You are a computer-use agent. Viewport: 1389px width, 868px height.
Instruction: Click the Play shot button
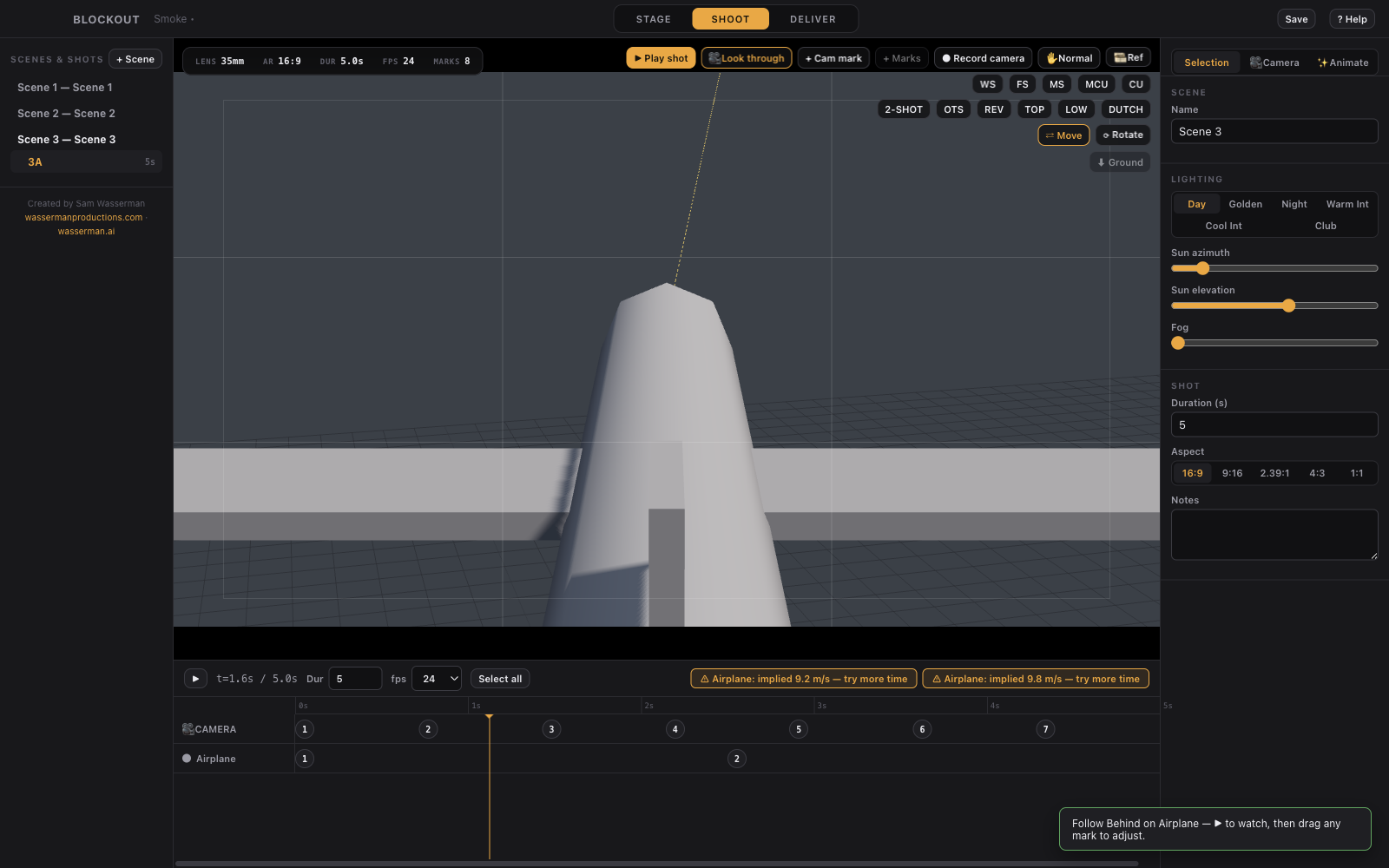(x=661, y=58)
